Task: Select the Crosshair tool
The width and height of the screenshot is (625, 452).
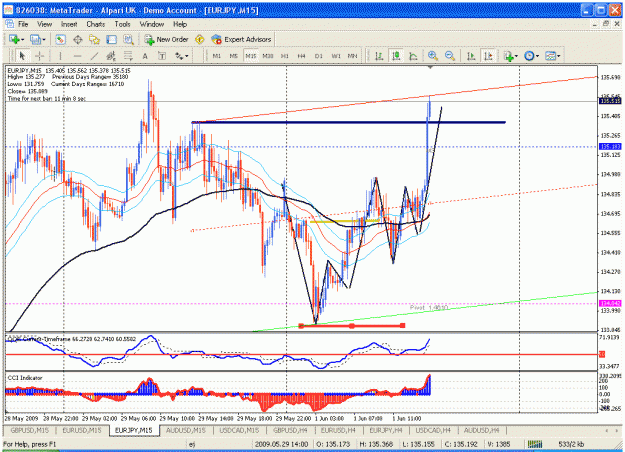Action: pos(39,56)
